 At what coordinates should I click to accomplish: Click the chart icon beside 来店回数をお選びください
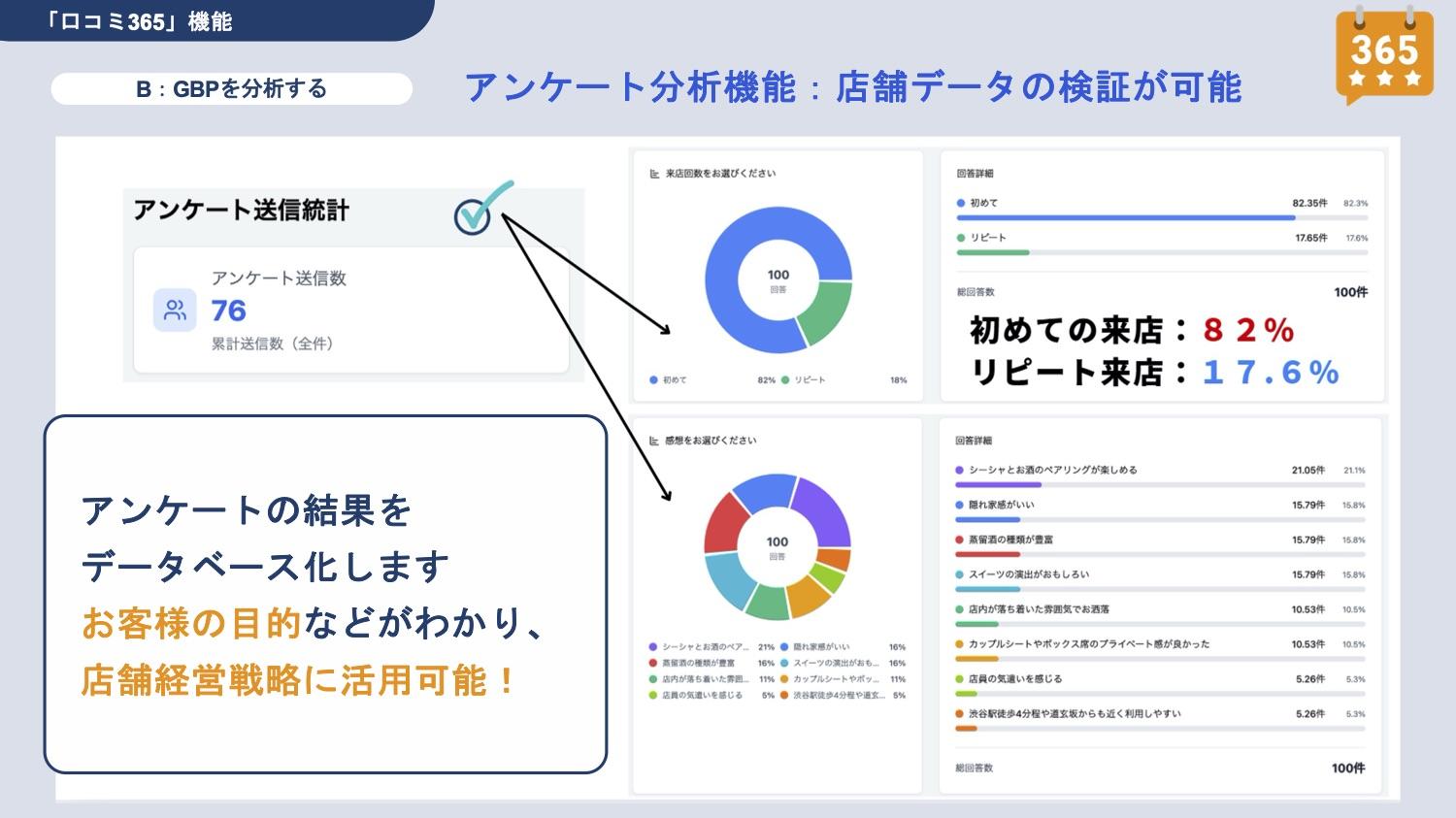point(654,174)
